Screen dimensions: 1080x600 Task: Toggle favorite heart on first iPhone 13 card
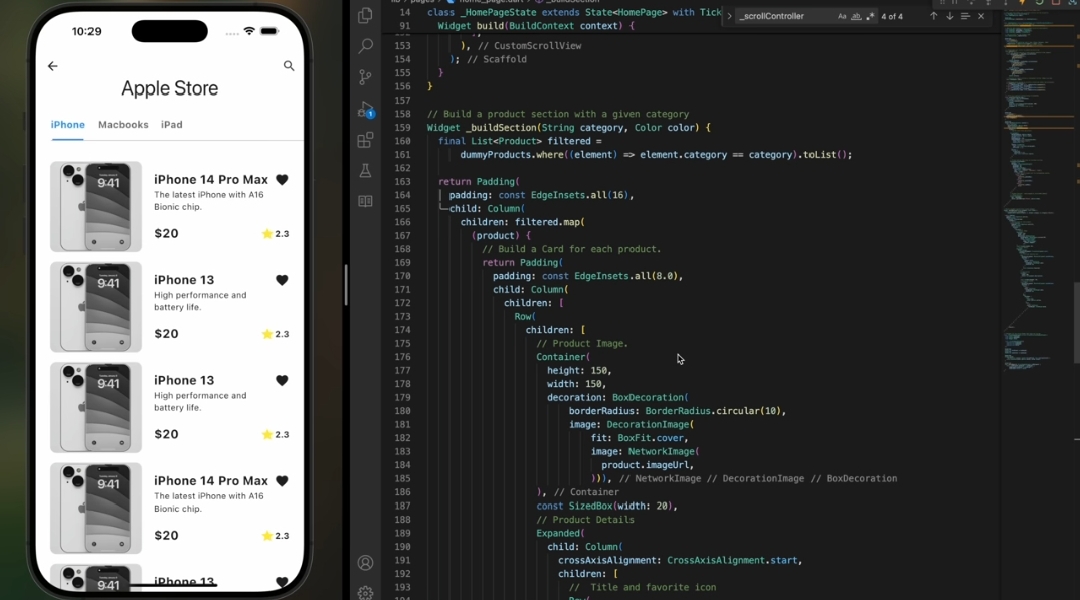282,280
